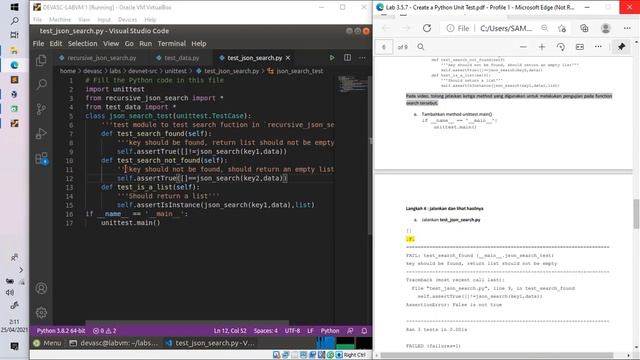This screenshot has height=360, width=640.
Task: Split the VS Code editor right
Action: point(347,58)
